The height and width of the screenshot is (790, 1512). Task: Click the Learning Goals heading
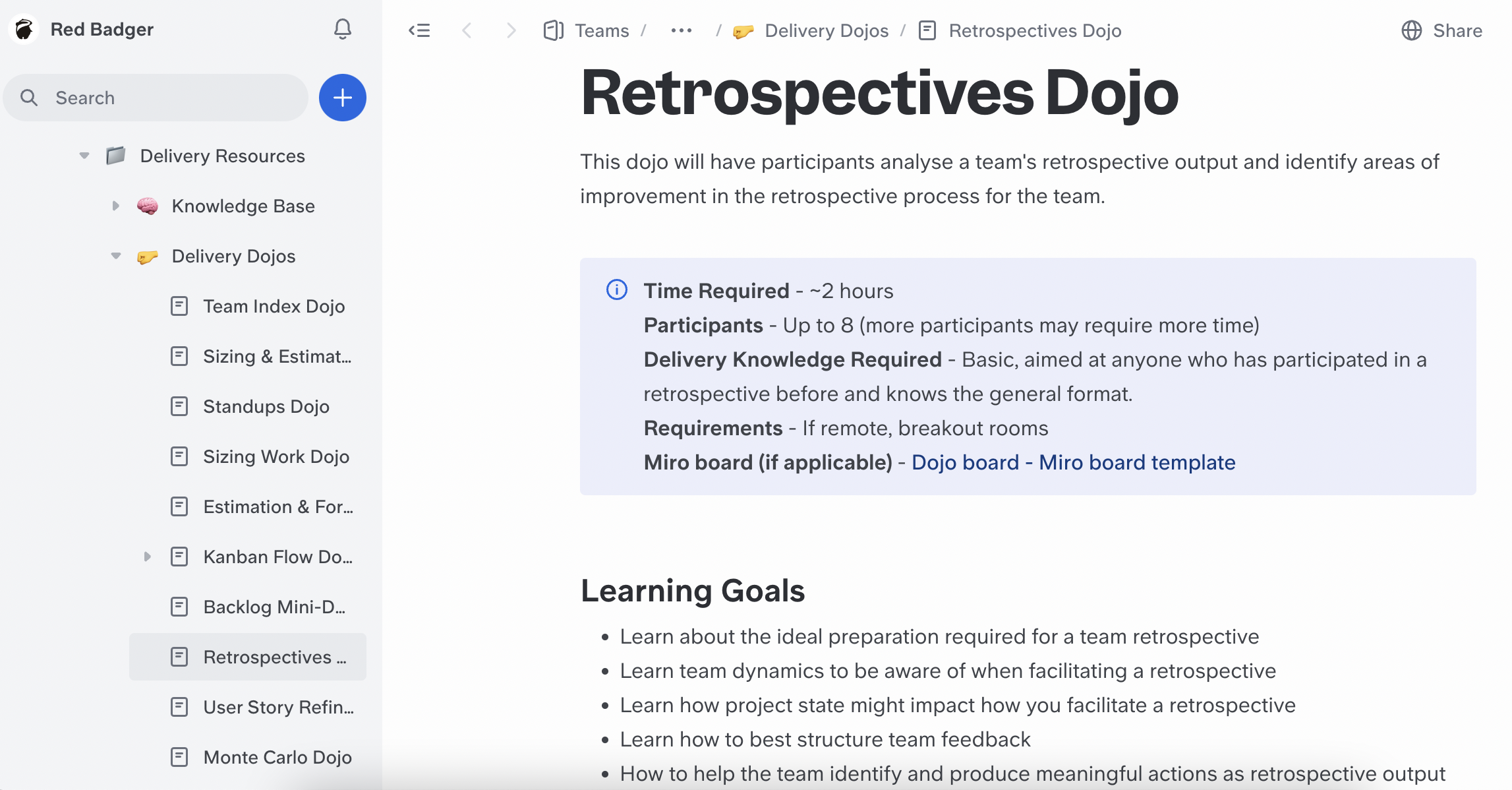coord(693,590)
